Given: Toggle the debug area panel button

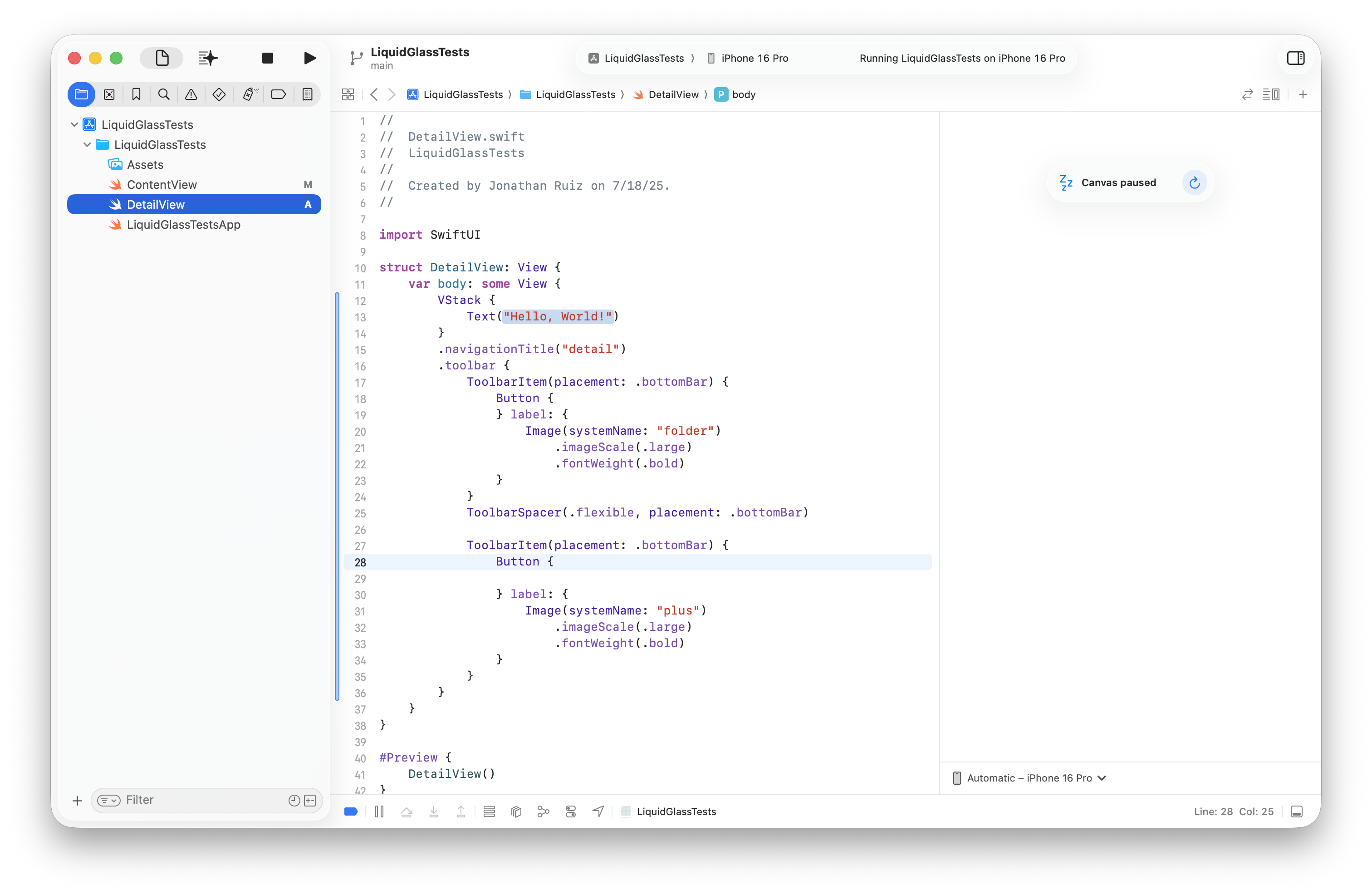Looking at the screenshot, I should [1297, 812].
